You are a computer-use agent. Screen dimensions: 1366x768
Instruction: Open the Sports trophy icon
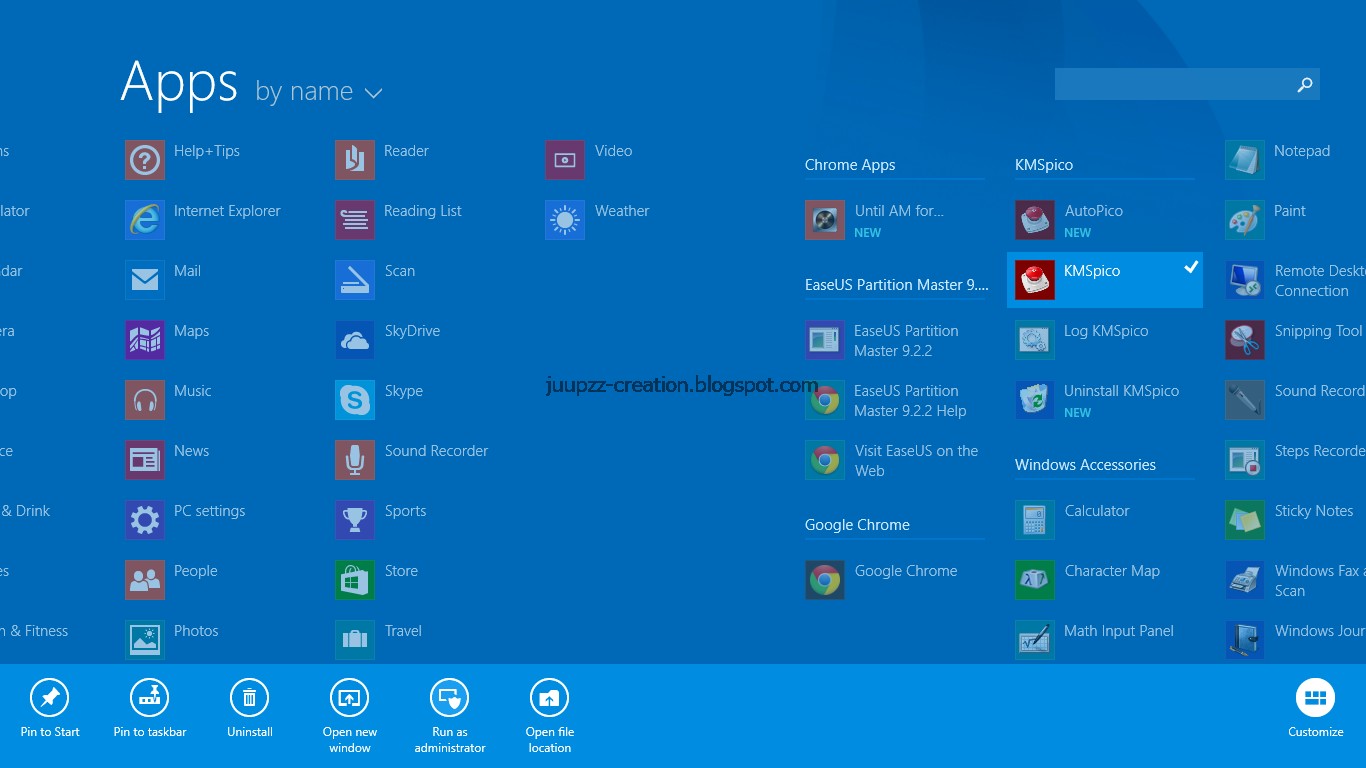tap(355, 520)
